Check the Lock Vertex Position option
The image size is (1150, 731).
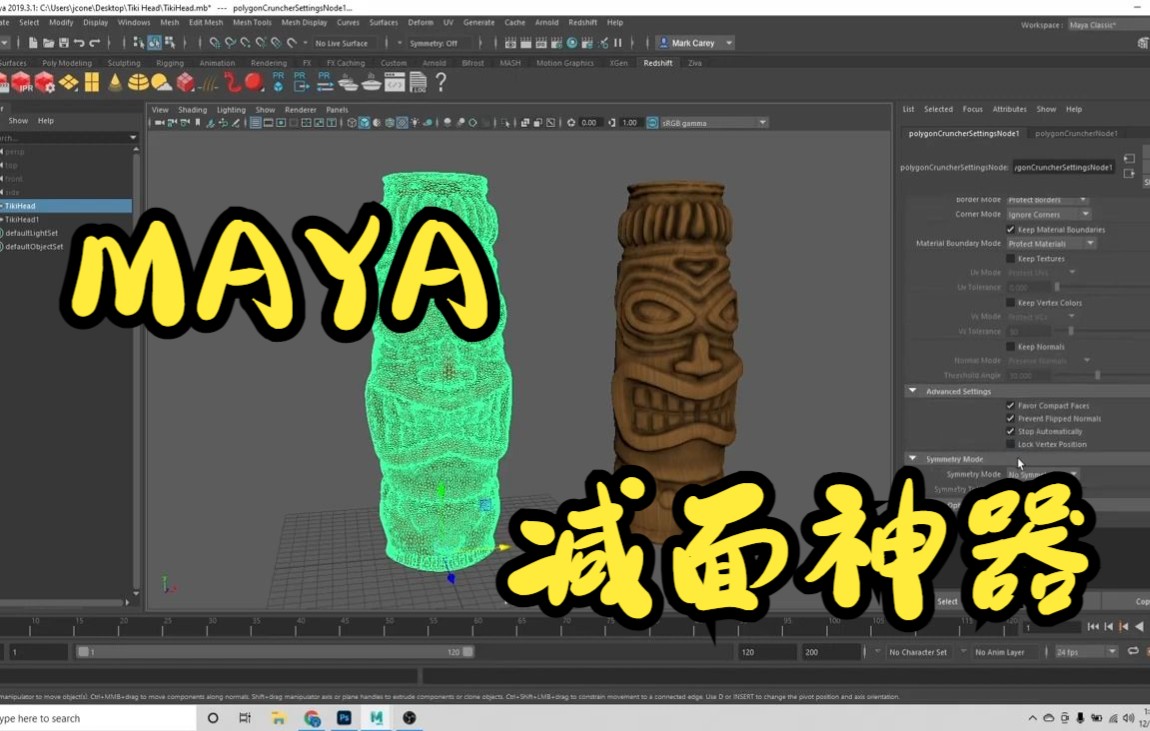(x=1012, y=444)
